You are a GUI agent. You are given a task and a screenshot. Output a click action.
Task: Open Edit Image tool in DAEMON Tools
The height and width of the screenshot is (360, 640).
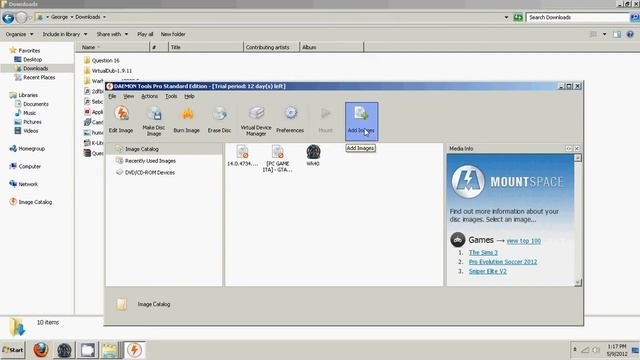point(121,120)
